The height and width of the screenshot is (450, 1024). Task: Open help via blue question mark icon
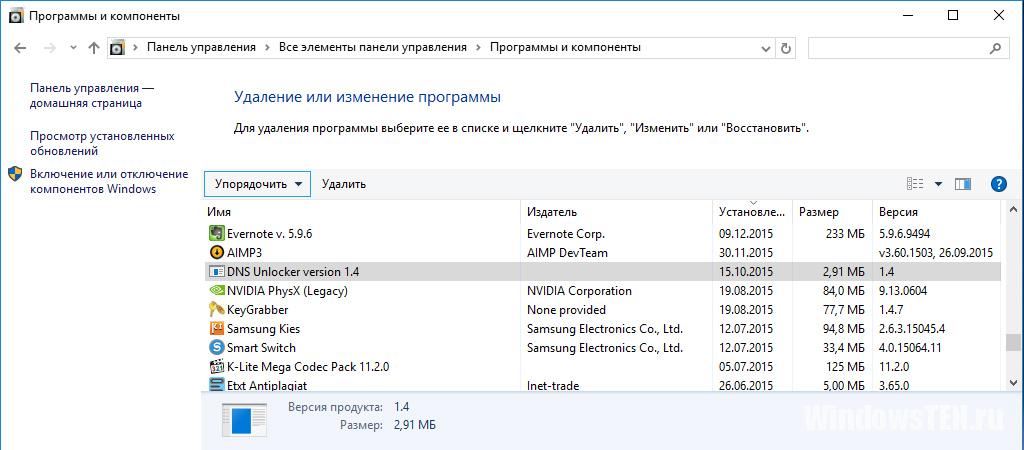tap(999, 184)
